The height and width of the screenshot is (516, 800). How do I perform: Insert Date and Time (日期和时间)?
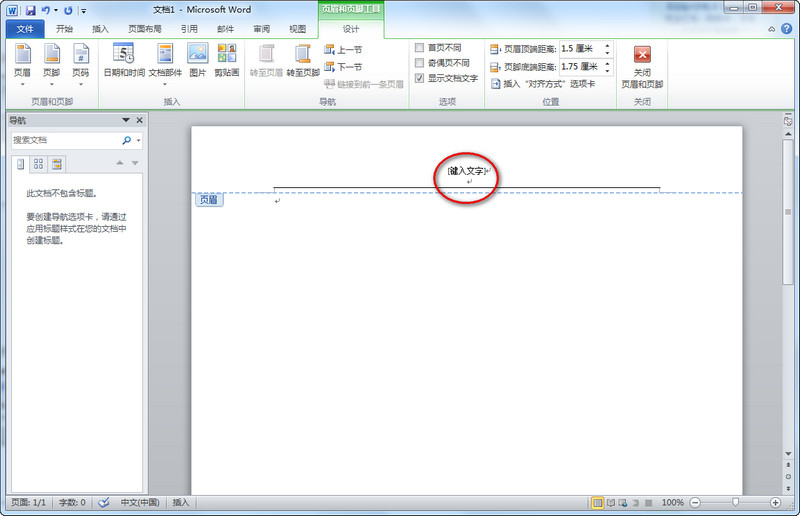124,60
